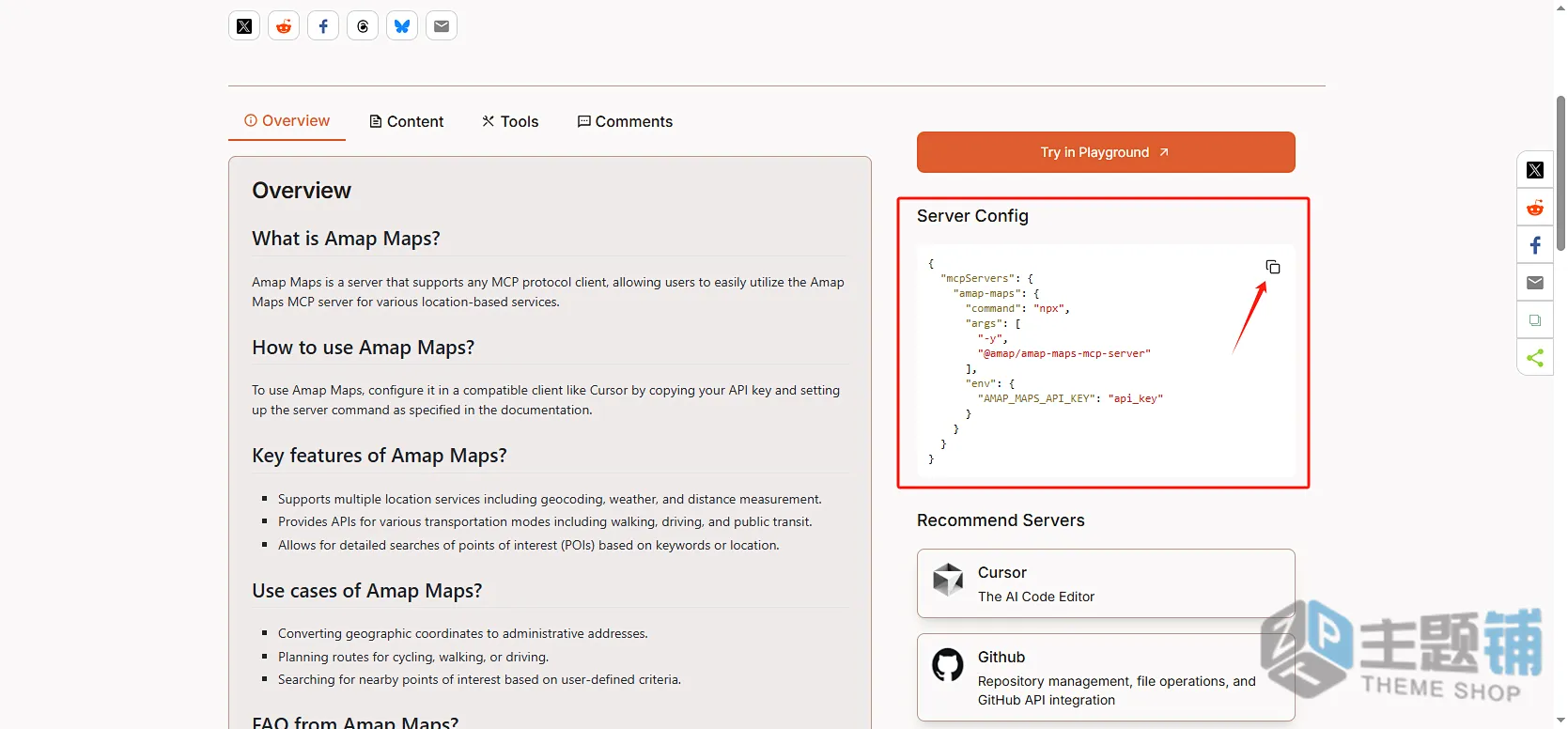Click the bullet about detailed POI searches

[529, 545]
